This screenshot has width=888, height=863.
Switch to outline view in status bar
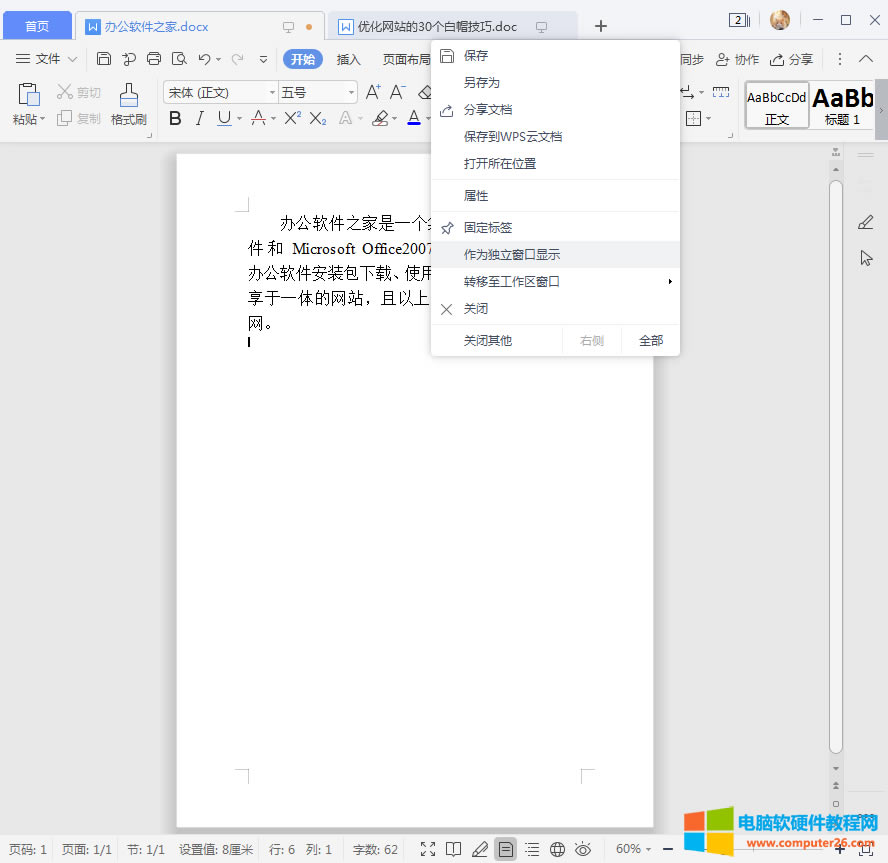[x=533, y=849]
